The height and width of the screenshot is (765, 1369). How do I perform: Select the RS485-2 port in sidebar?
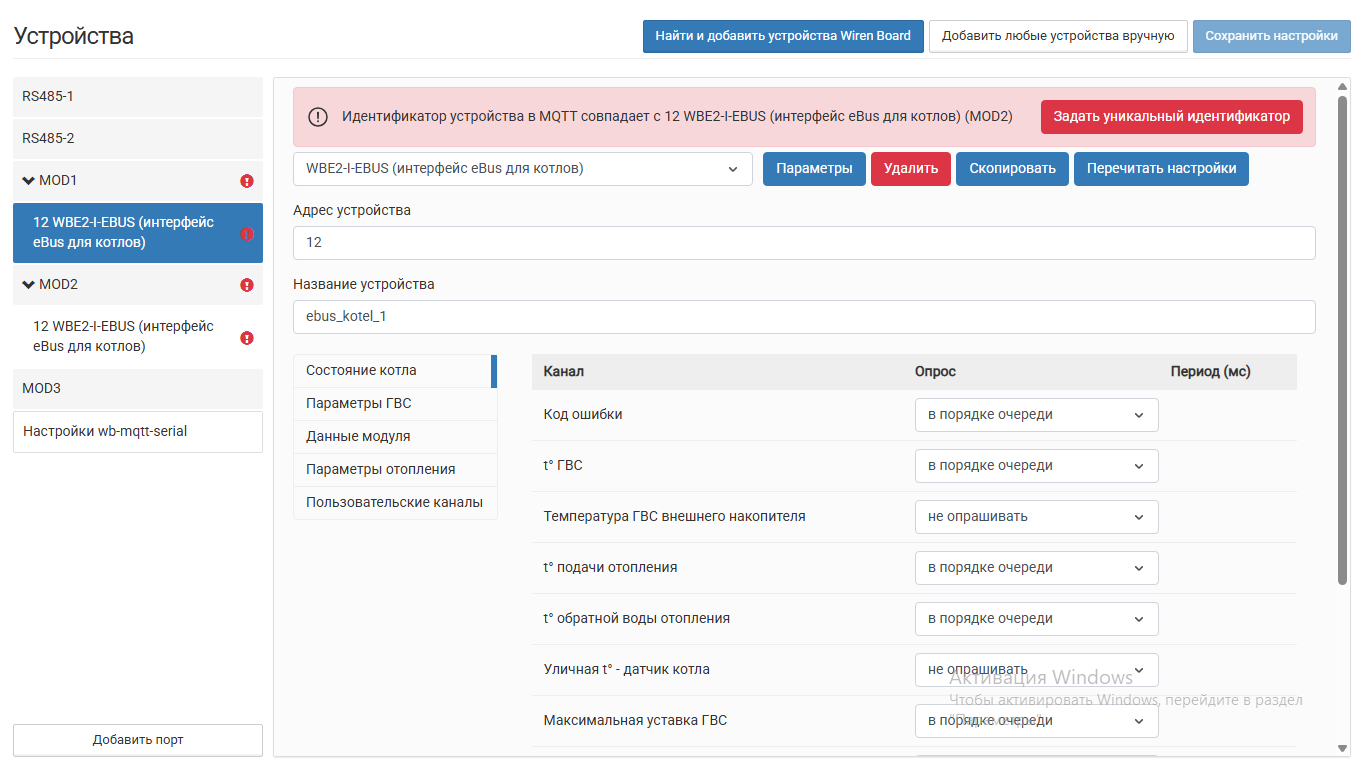tap(138, 139)
